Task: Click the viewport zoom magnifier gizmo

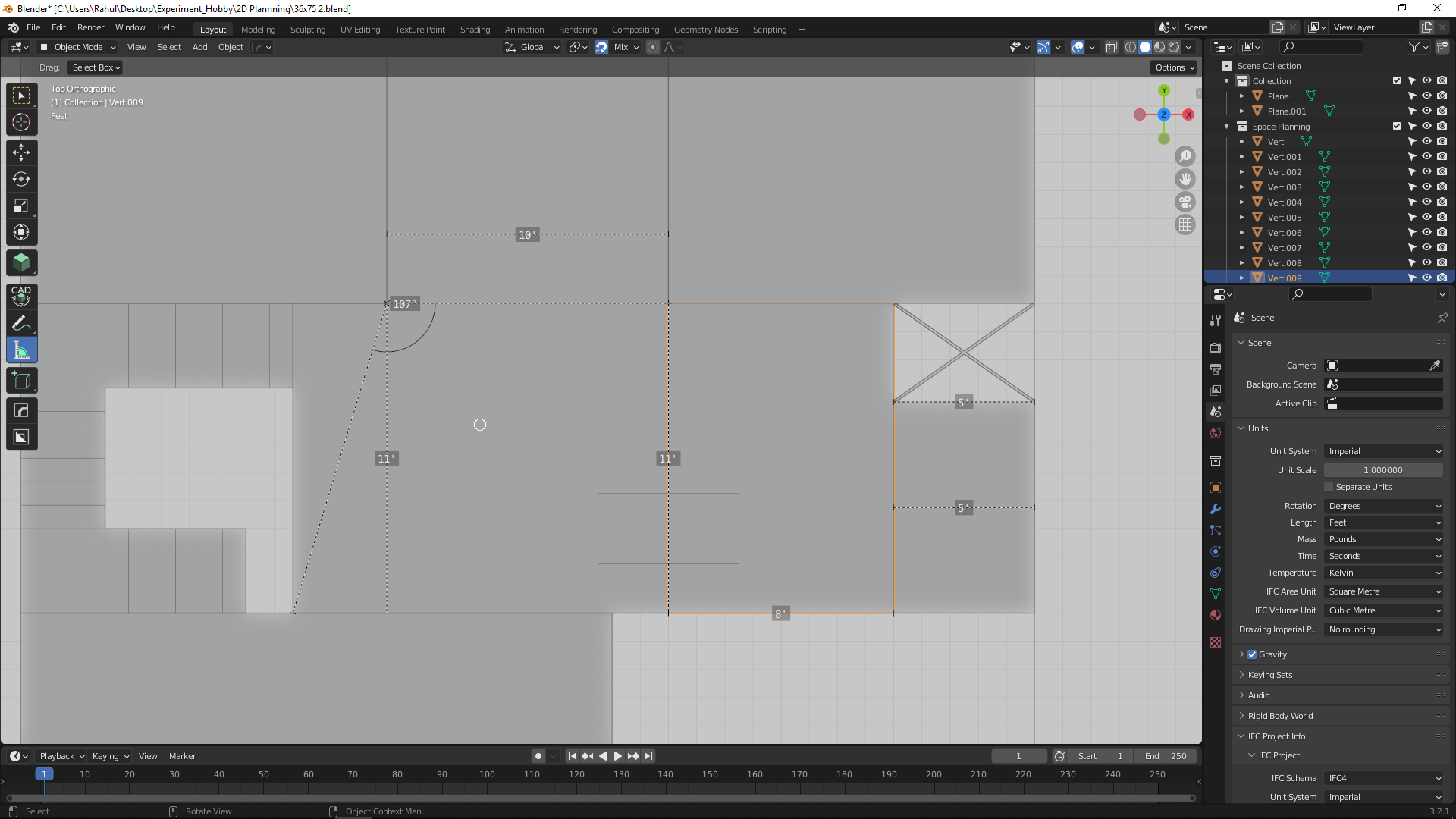Action: tap(1185, 156)
